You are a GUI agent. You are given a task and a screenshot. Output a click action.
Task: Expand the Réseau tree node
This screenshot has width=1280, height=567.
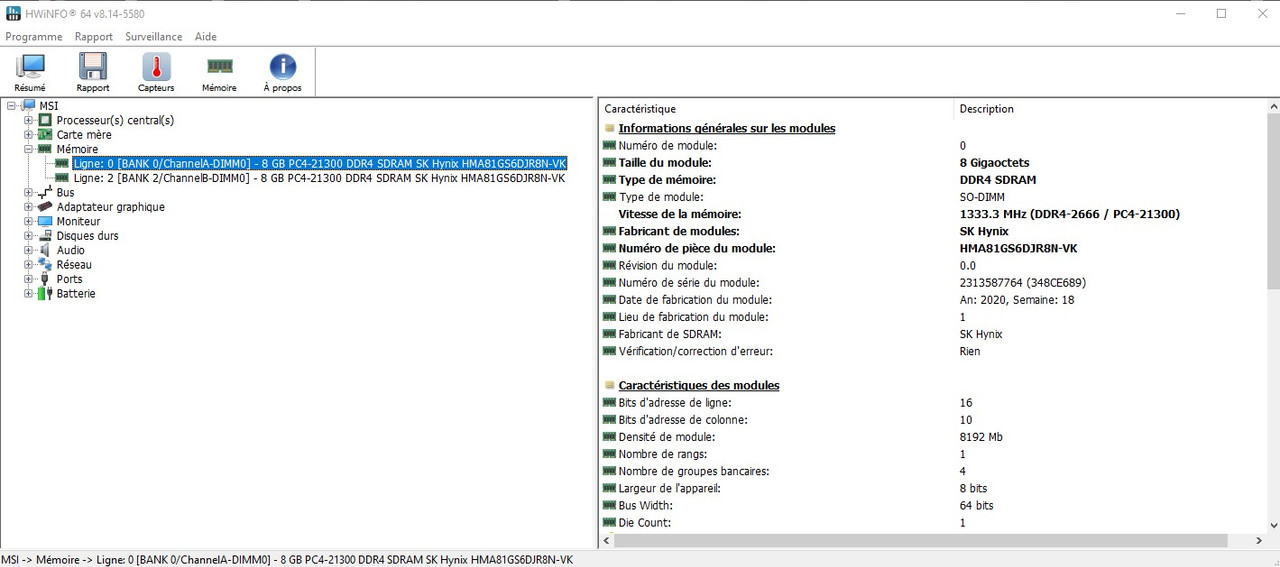pyautogui.click(x=29, y=265)
